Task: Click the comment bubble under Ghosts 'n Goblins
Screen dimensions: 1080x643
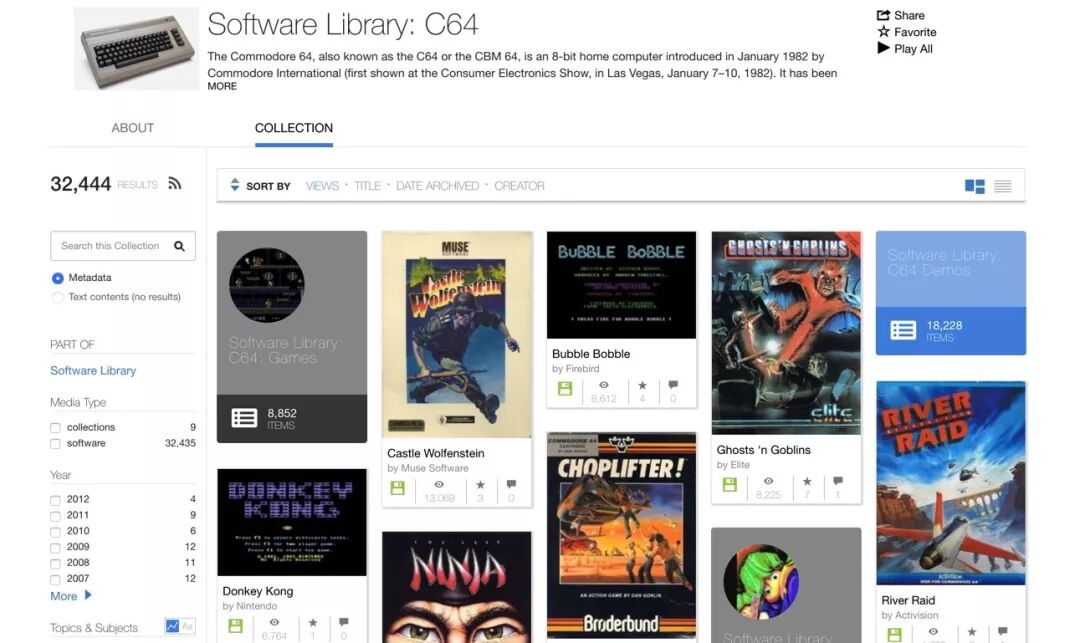Action: pyautogui.click(x=838, y=481)
